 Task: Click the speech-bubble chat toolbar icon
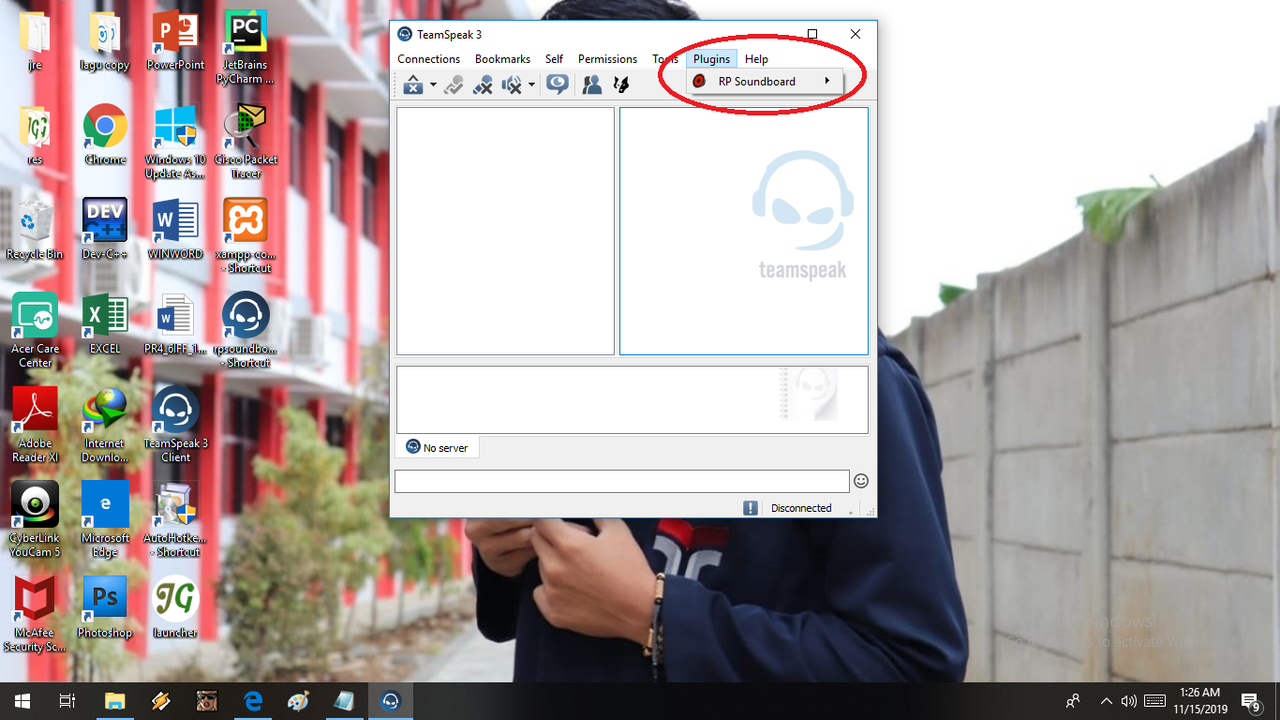(558, 85)
